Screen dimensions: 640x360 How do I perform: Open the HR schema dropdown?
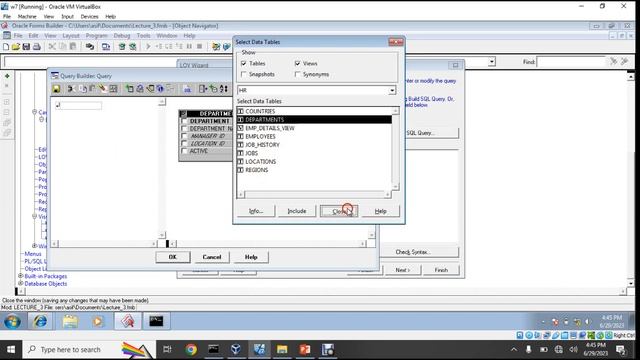392,90
